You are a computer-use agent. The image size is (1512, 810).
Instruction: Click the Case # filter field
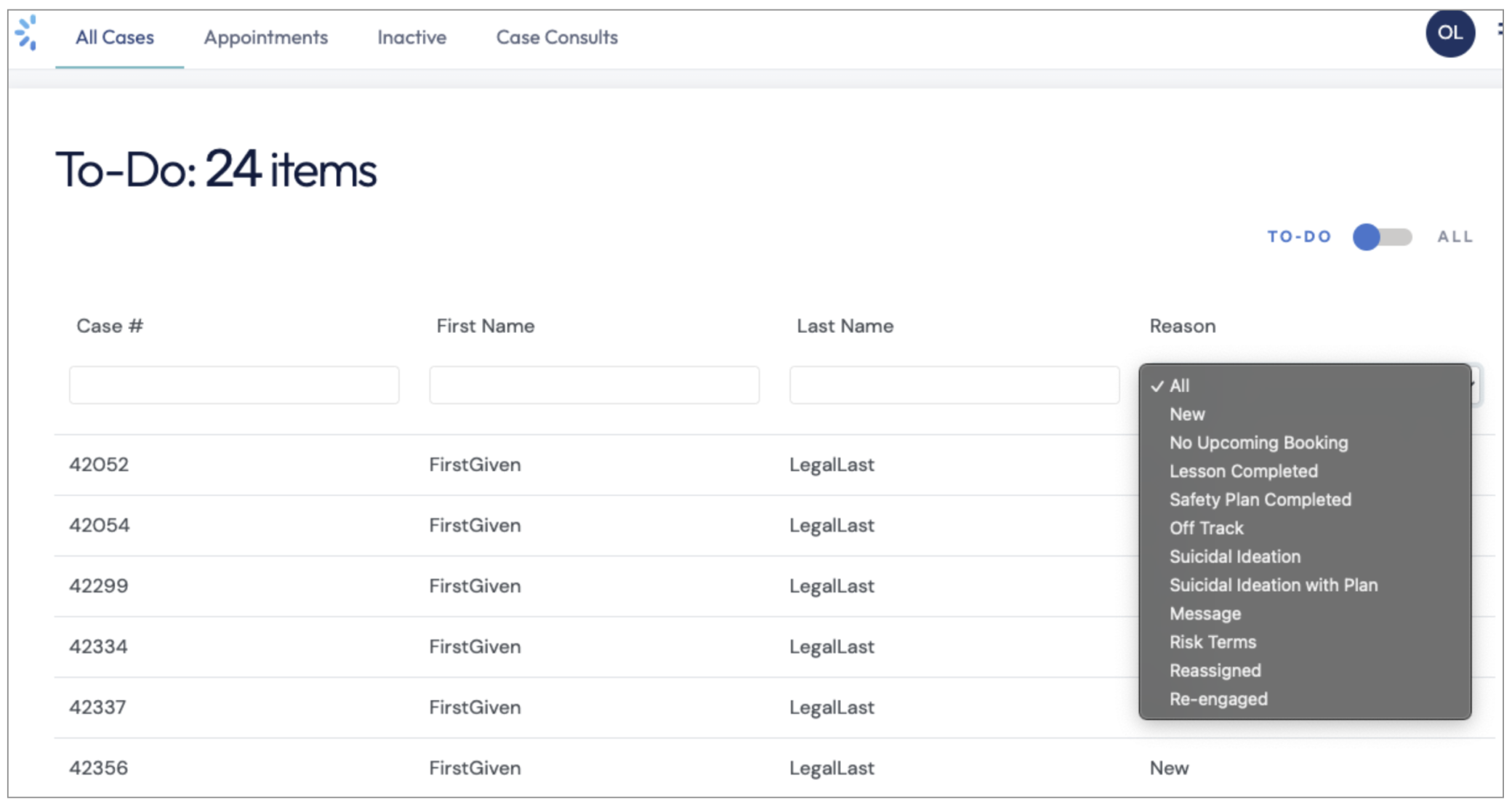coord(234,385)
